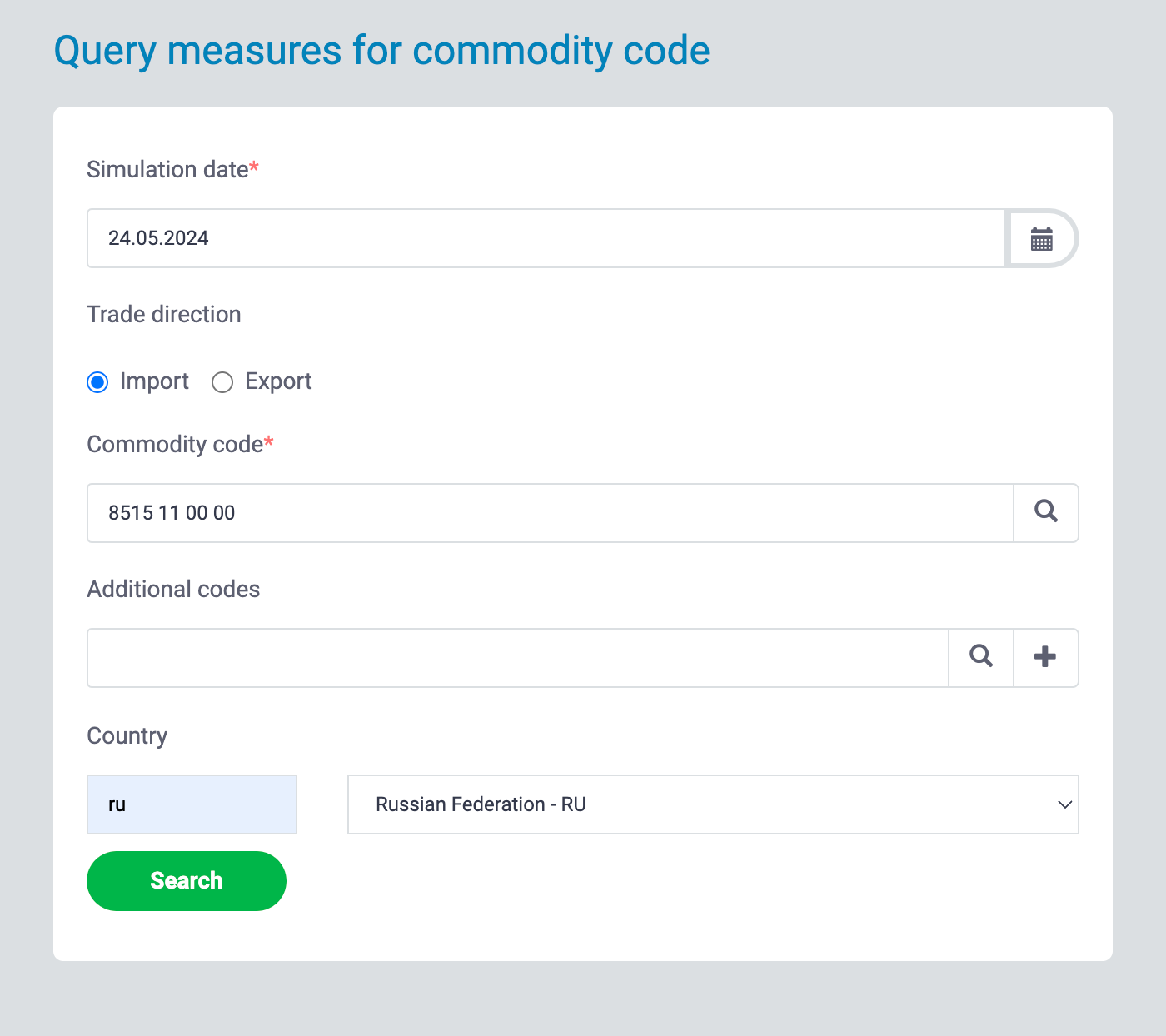
Task: Add an additional code with plus icon
Action: point(1045,657)
